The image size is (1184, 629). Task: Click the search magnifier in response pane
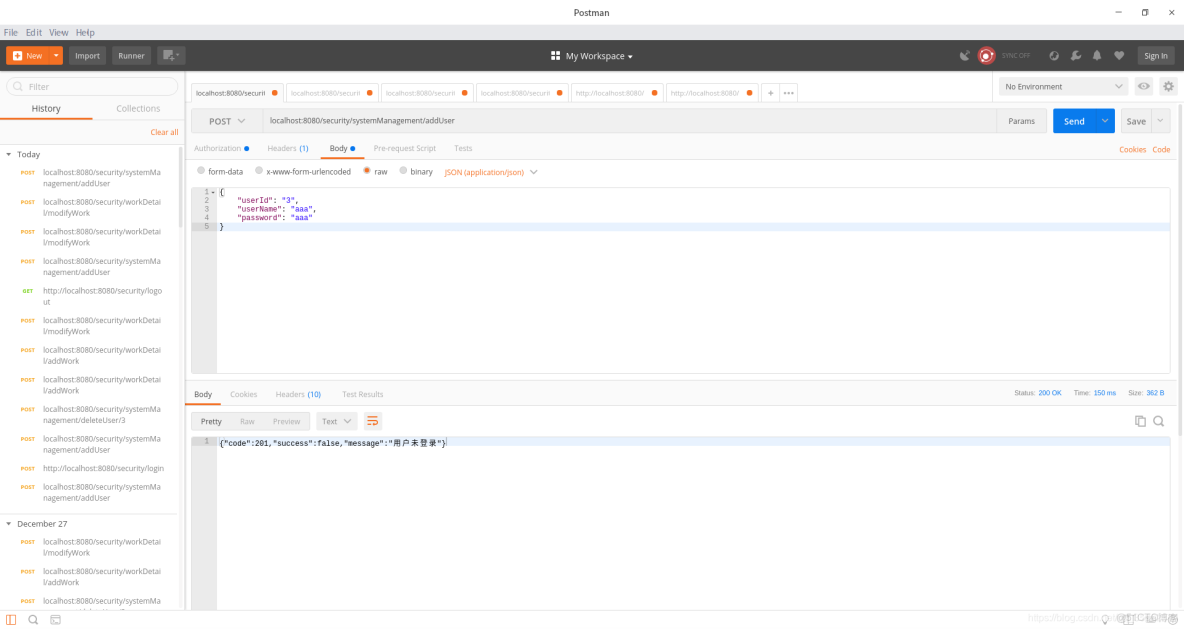(1158, 420)
